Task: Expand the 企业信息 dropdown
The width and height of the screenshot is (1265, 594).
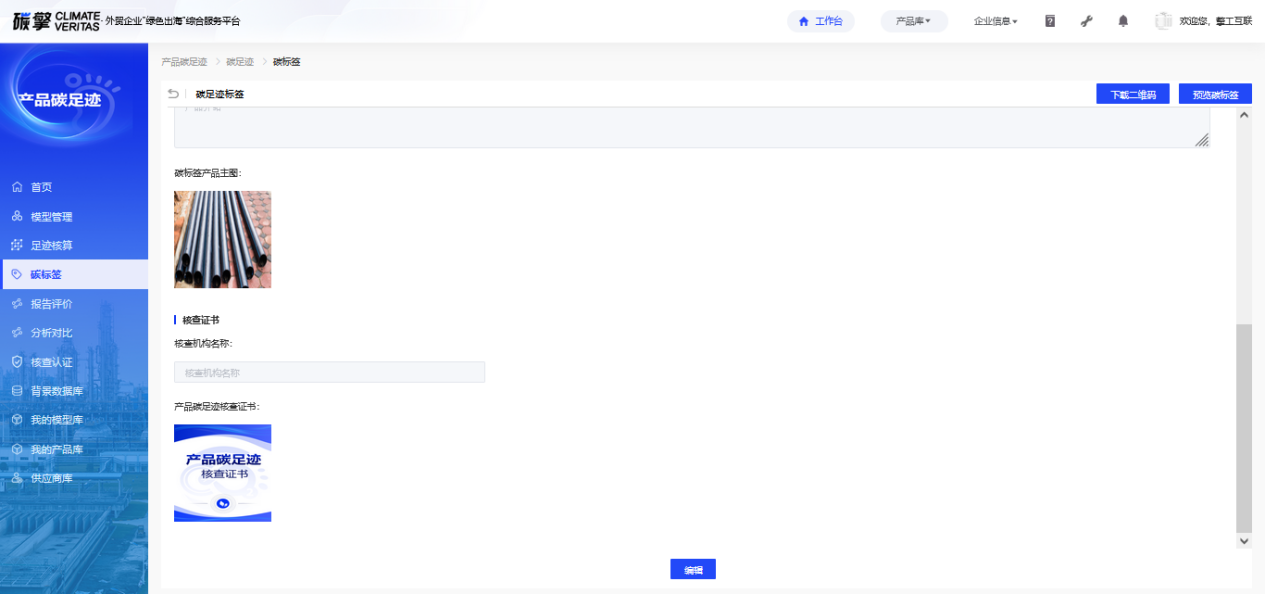Action: coord(995,21)
